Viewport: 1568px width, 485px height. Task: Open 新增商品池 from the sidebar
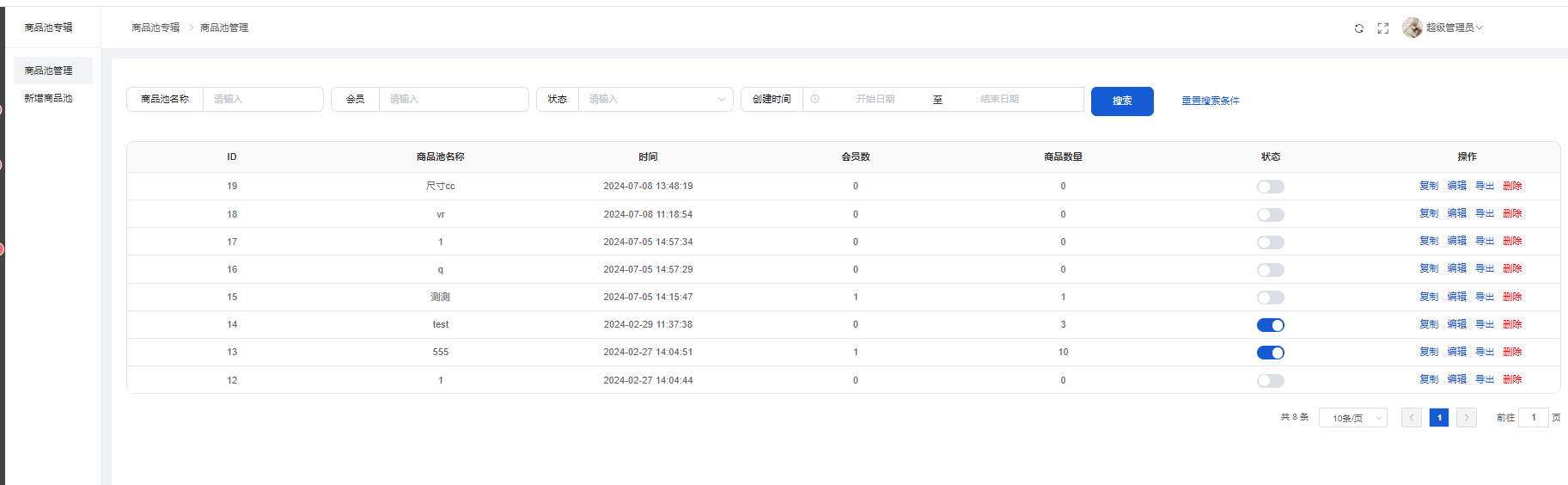coord(49,98)
